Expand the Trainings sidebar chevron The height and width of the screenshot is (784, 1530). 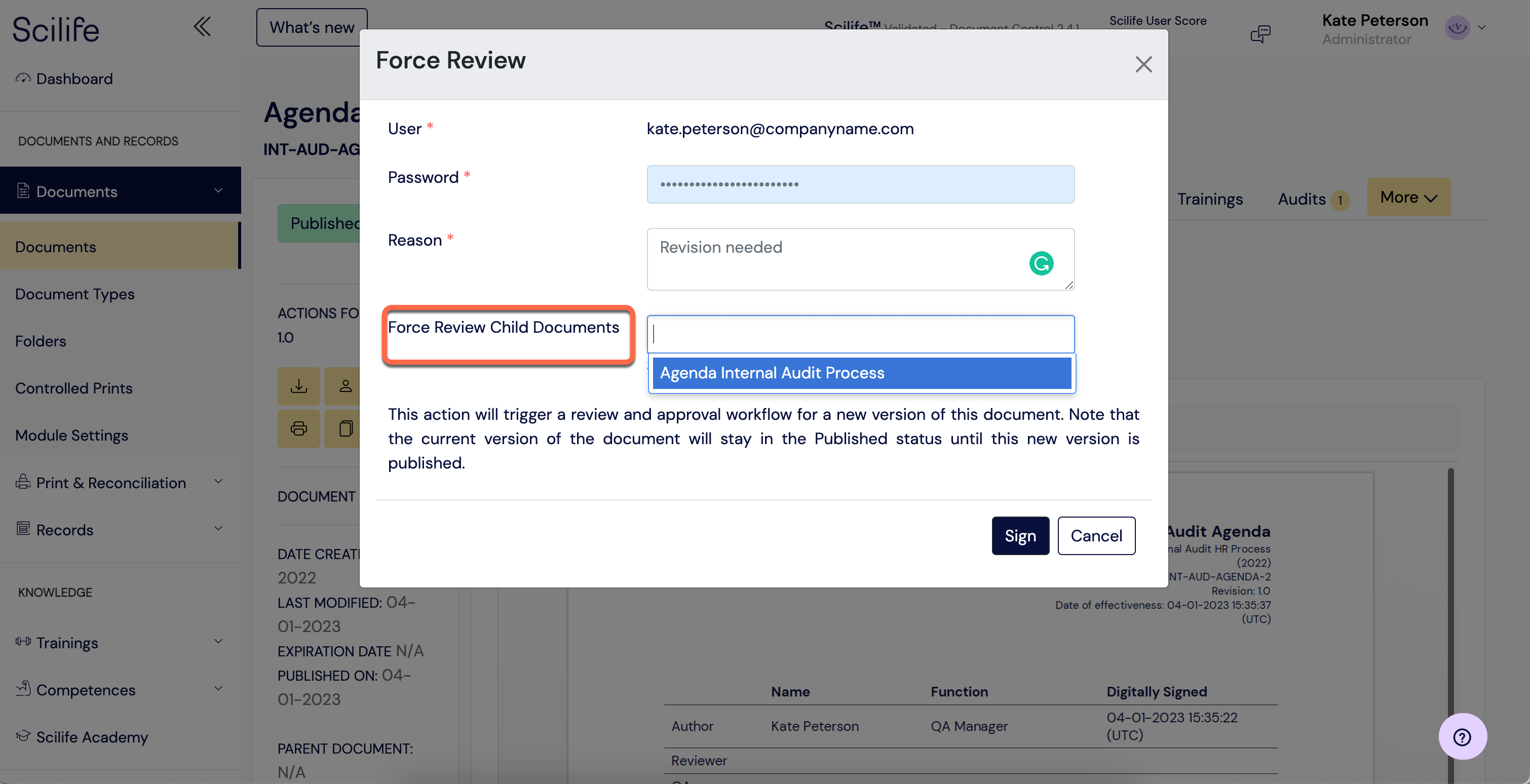(218, 642)
